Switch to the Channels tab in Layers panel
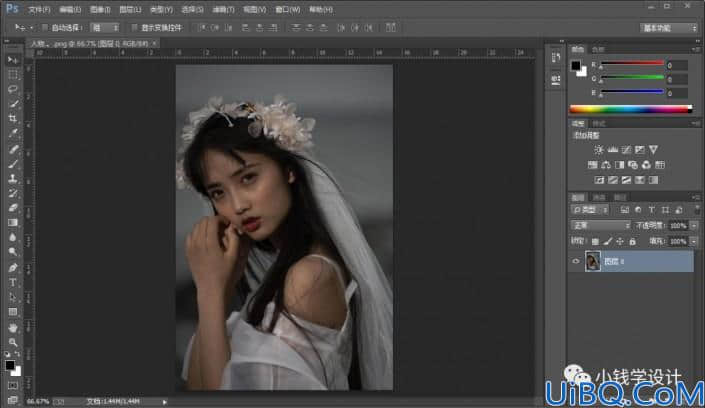Image resolution: width=705 pixels, height=408 pixels. [599, 197]
